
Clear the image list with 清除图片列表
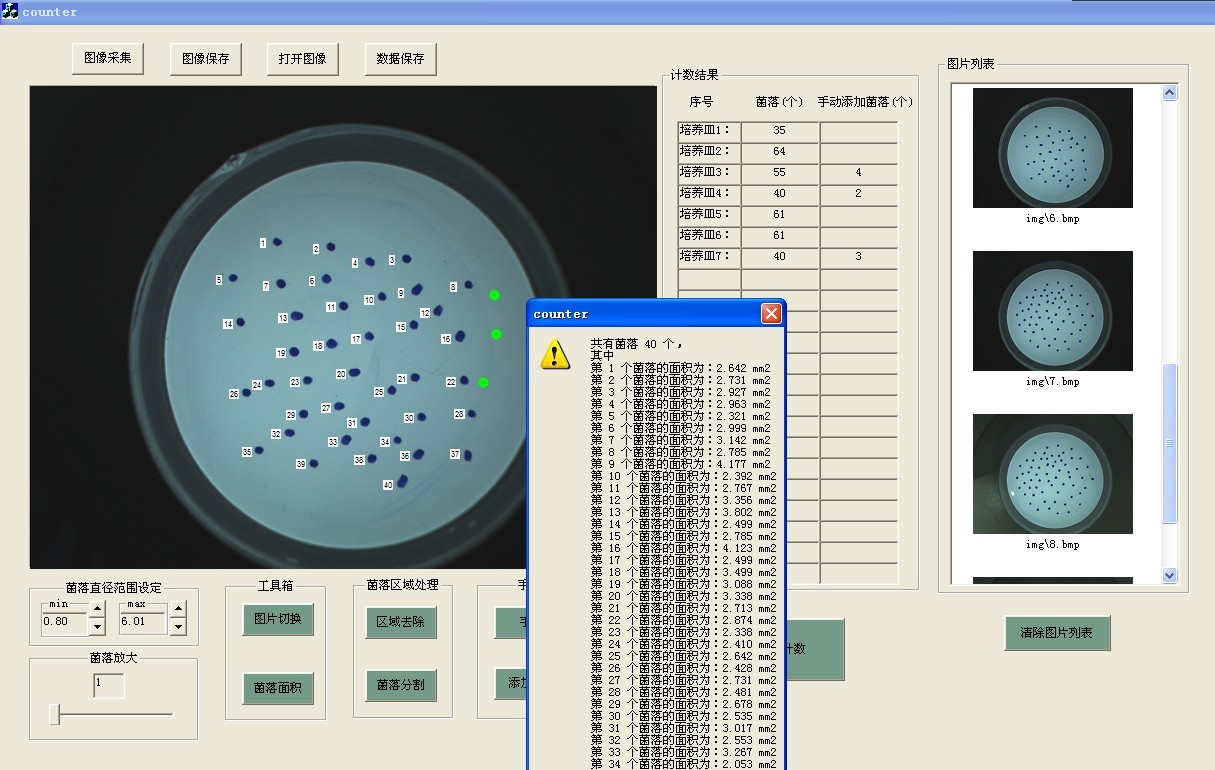pyautogui.click(x=1057, y=633)
